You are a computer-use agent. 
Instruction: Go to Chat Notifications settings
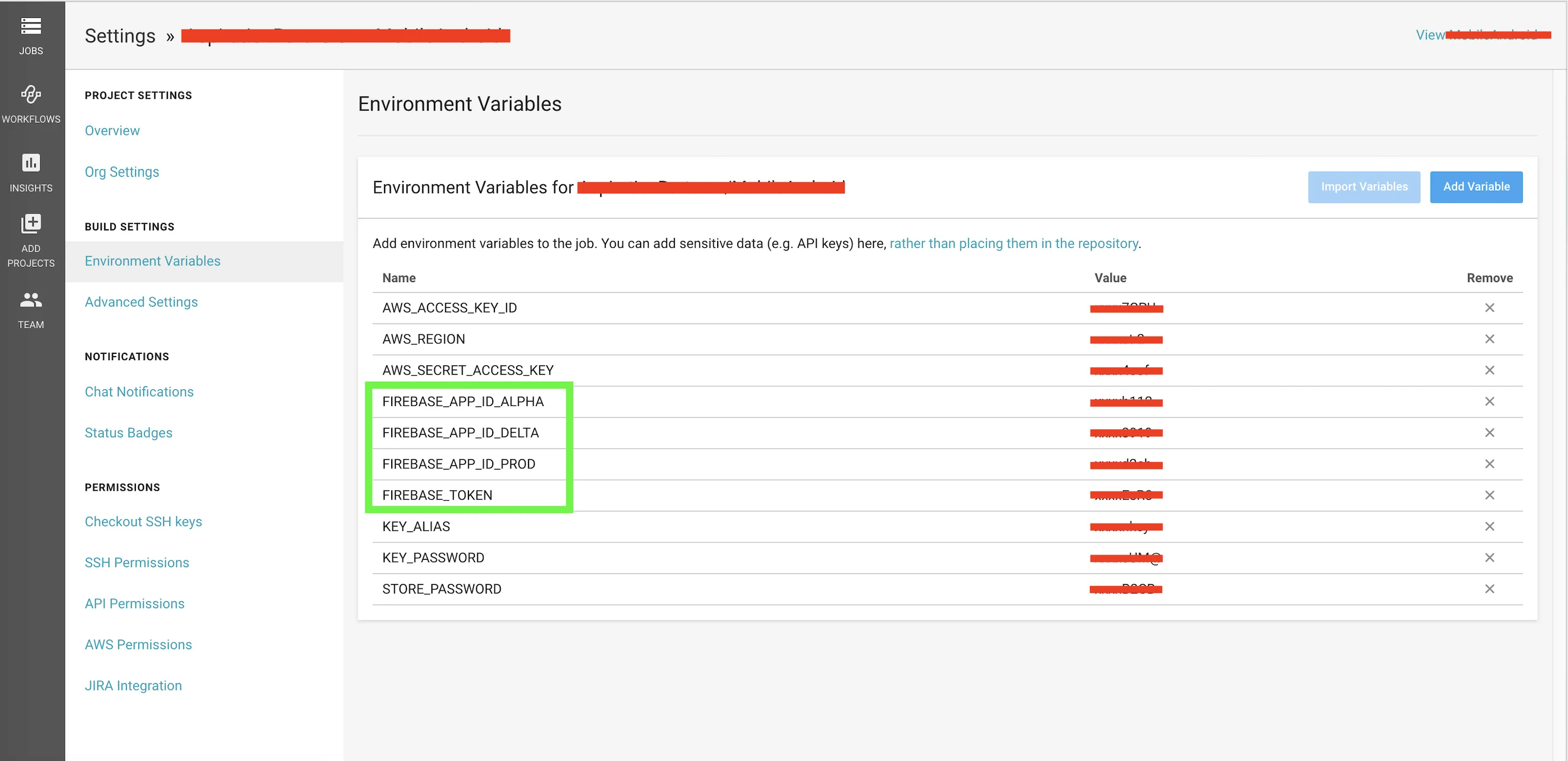click(x=139, y=392)
